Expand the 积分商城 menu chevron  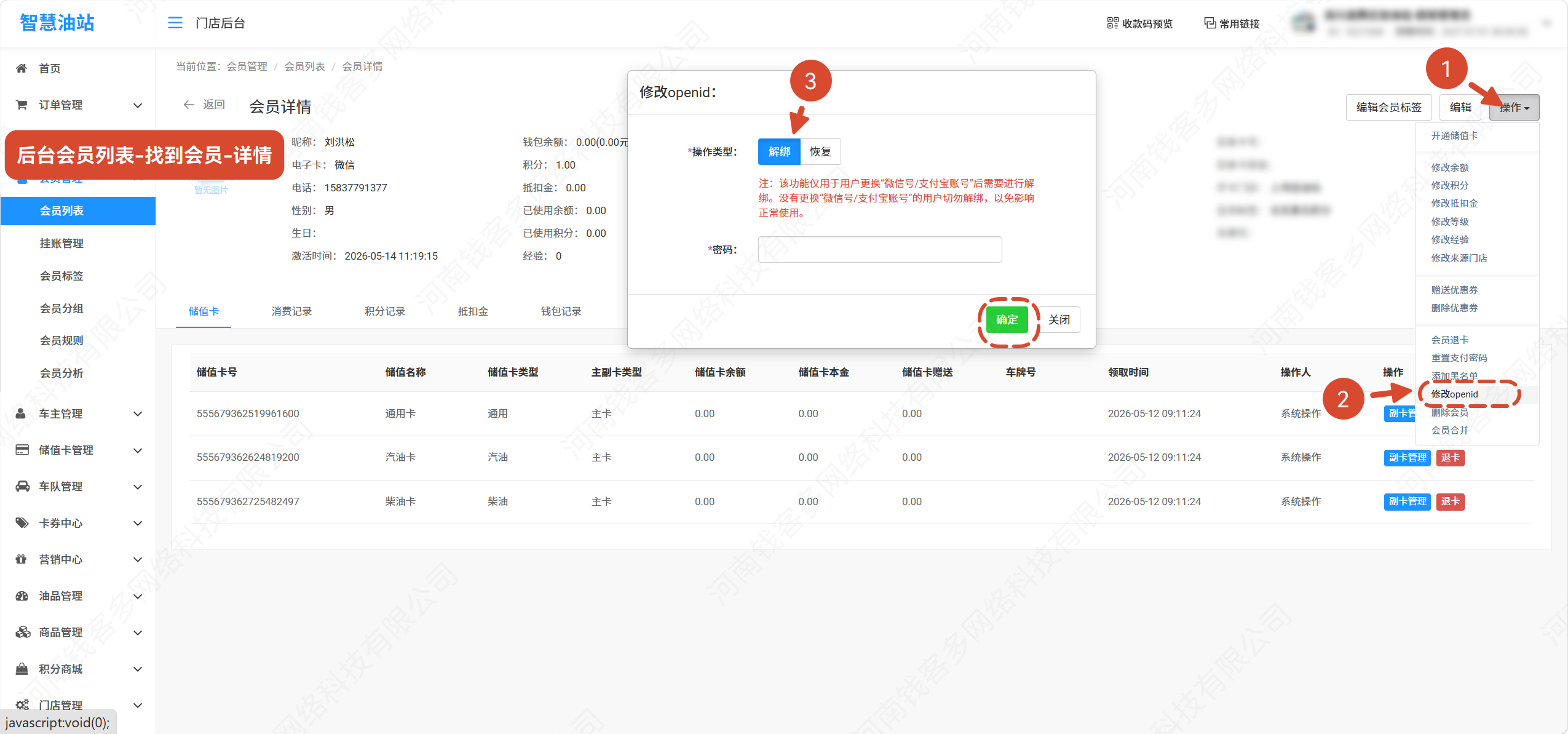pos(138,669)
